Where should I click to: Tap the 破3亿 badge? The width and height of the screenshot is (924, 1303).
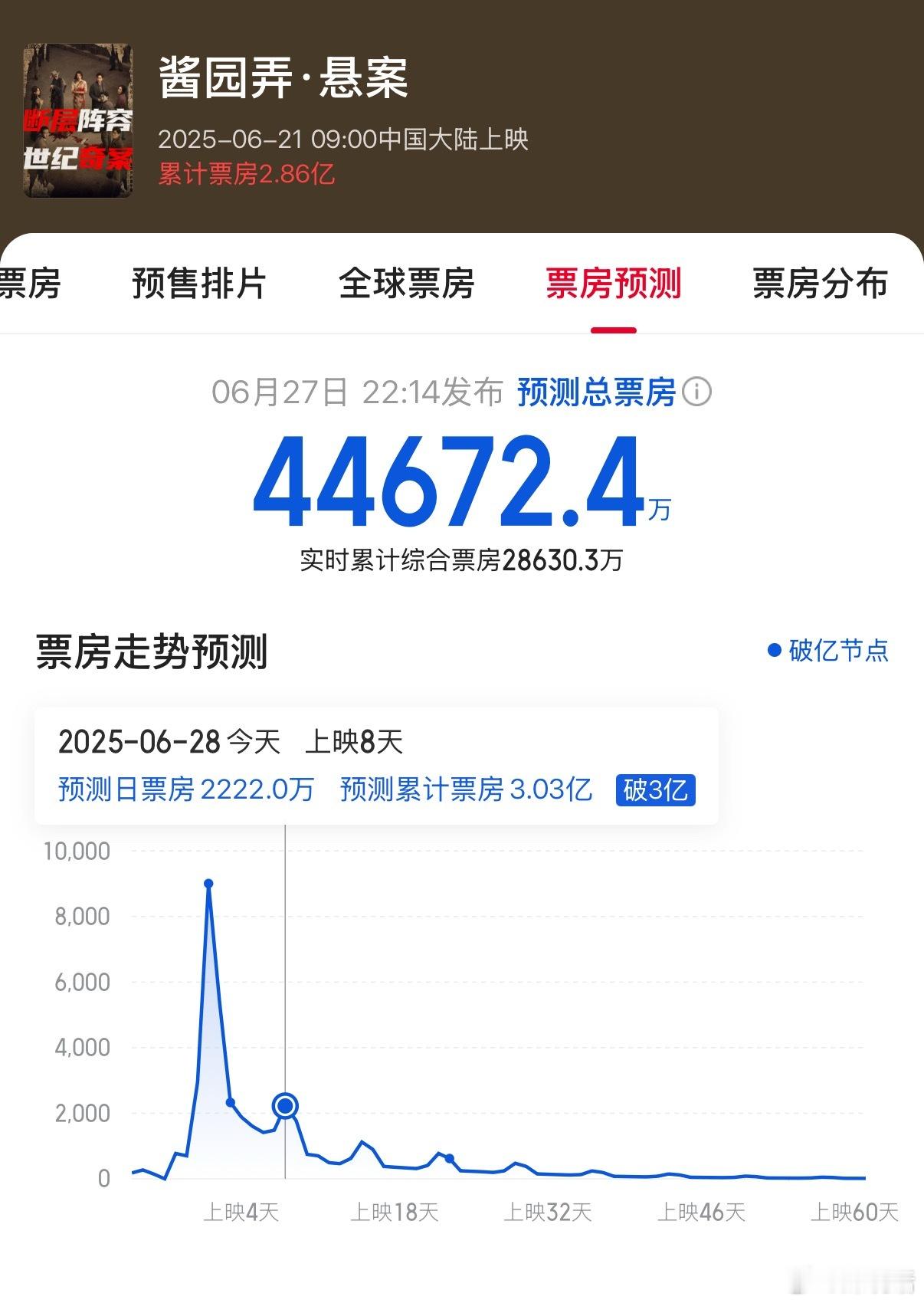point(655,789)
